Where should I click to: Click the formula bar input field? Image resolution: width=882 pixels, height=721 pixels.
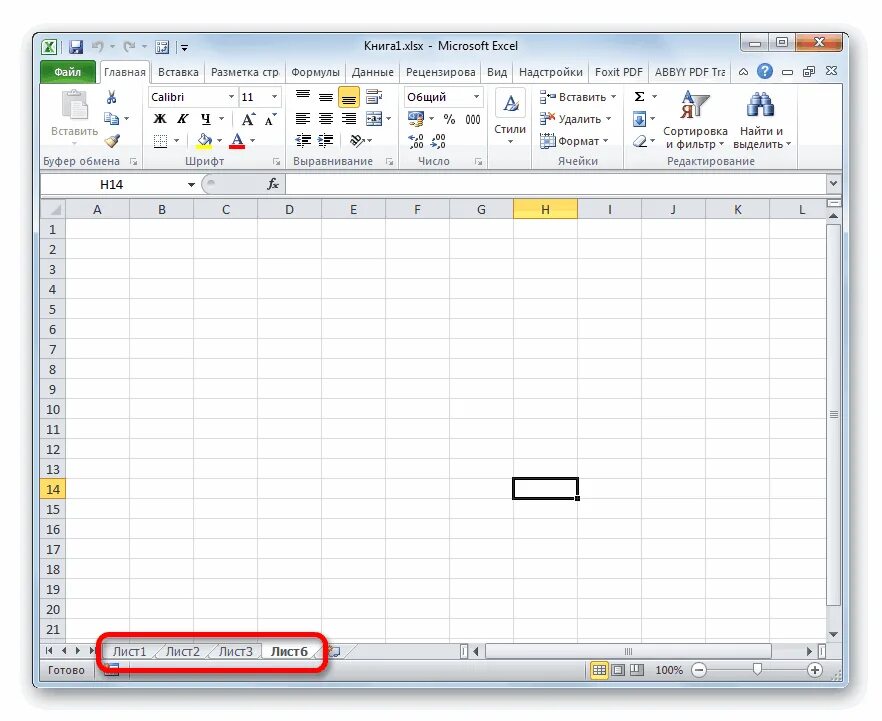tap(556, 184)
